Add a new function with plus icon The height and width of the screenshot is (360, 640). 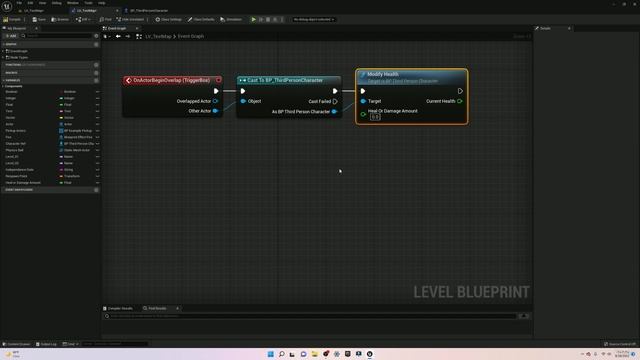click(x=96, y=65)
